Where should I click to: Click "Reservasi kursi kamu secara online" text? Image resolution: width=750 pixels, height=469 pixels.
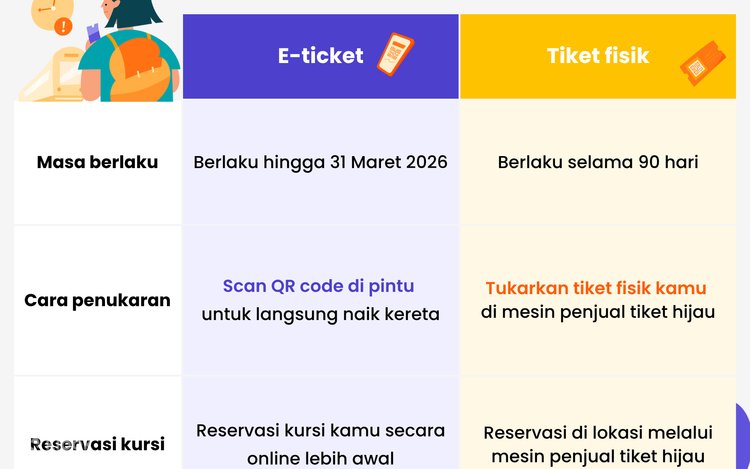320,431
